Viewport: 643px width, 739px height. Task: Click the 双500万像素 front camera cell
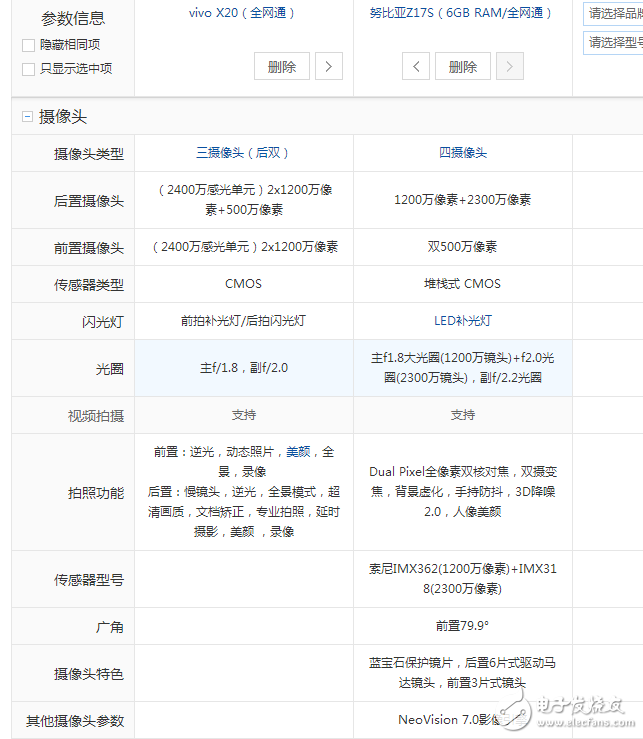coord(462,246)
